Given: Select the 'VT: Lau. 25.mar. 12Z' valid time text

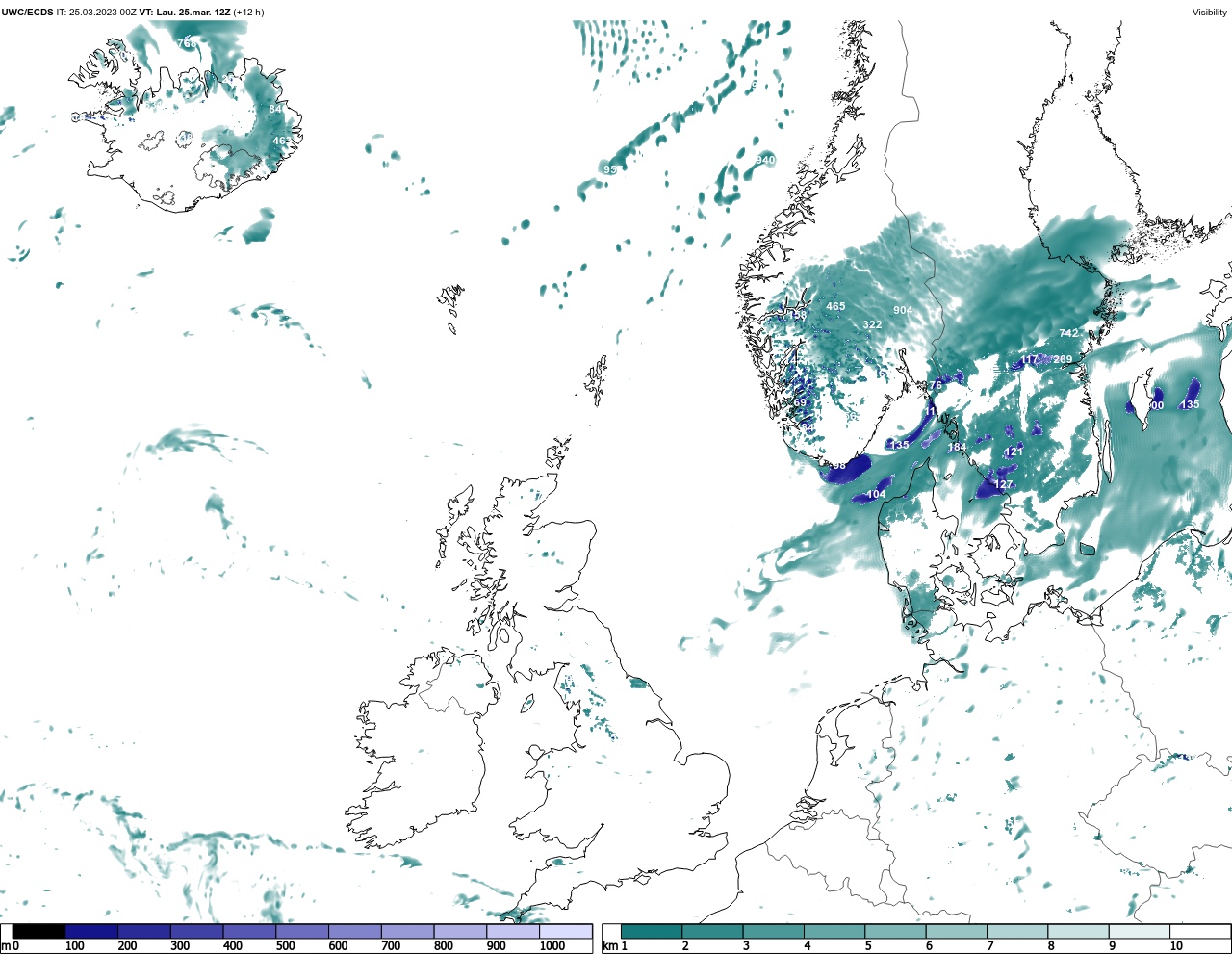Looking at the screenshot, I should click(185, 12).
